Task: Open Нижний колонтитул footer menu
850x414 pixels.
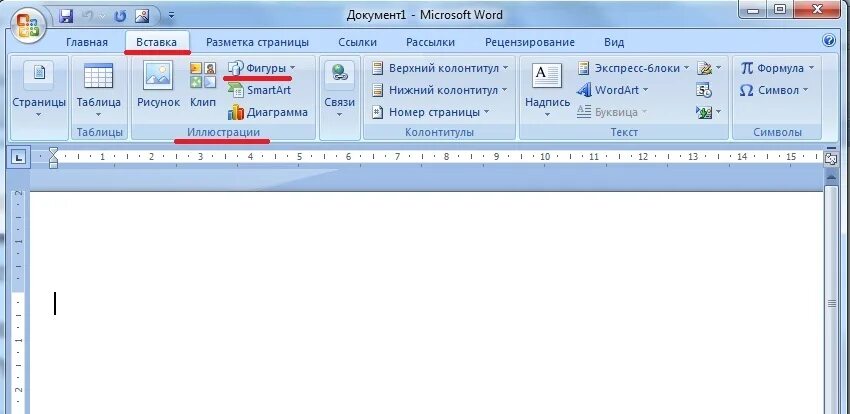Action: (440, 90)
